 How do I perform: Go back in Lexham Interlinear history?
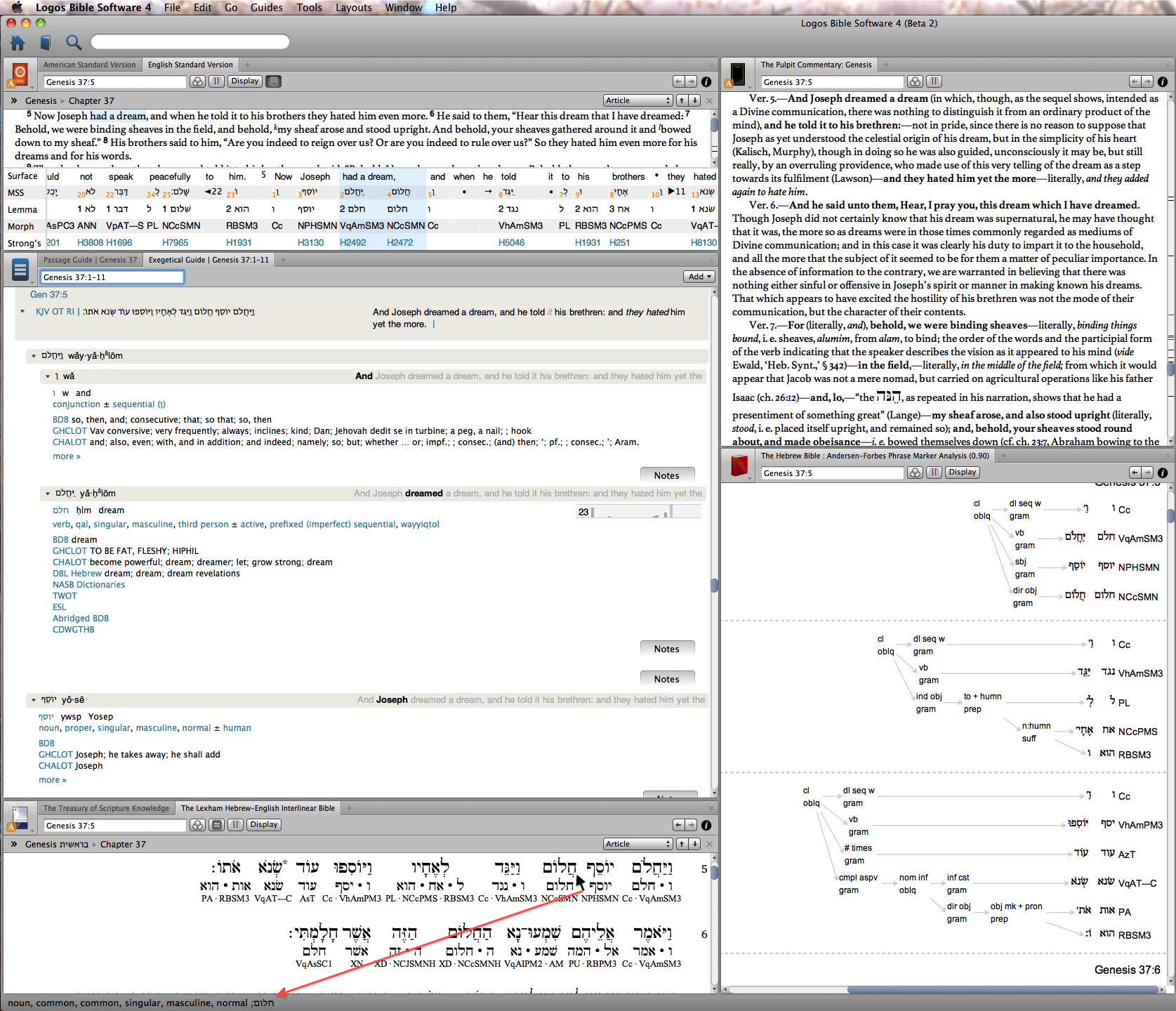678,825
